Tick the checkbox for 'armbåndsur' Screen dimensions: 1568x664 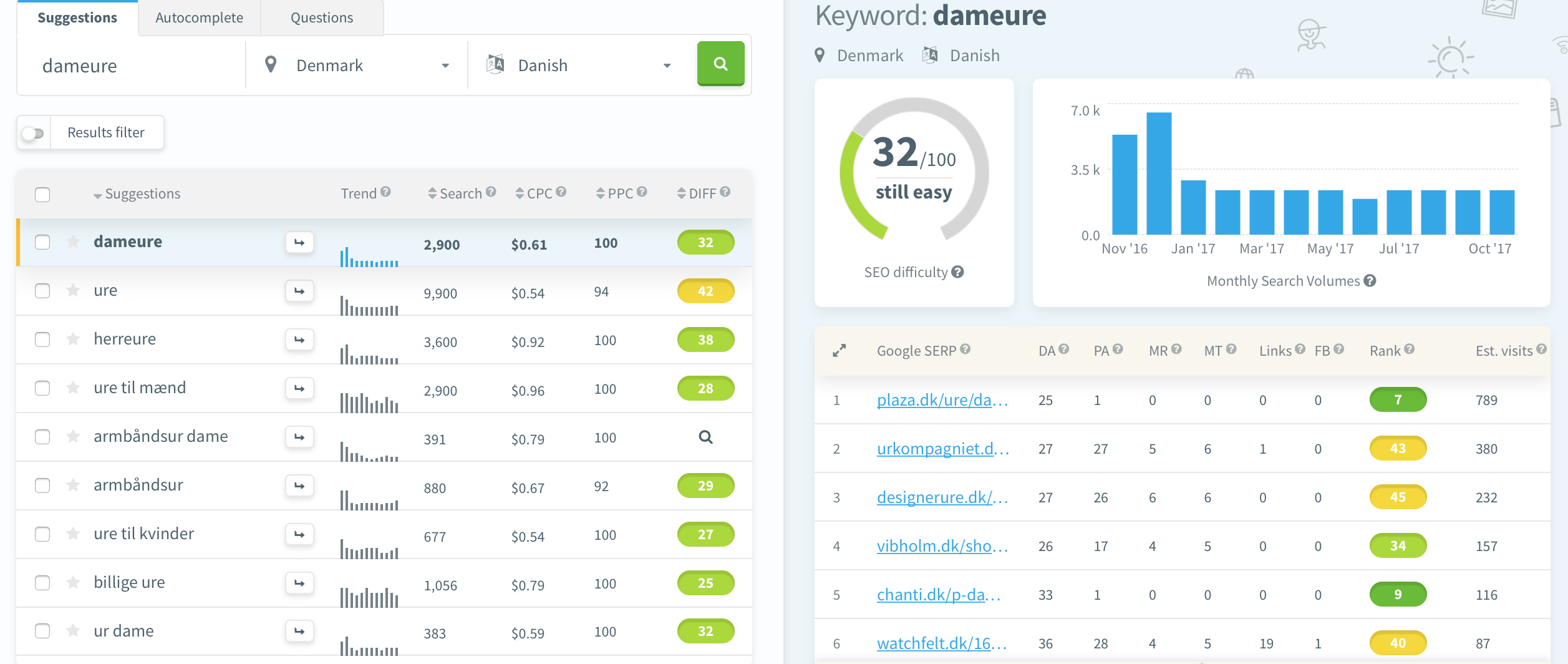point(42,486)
